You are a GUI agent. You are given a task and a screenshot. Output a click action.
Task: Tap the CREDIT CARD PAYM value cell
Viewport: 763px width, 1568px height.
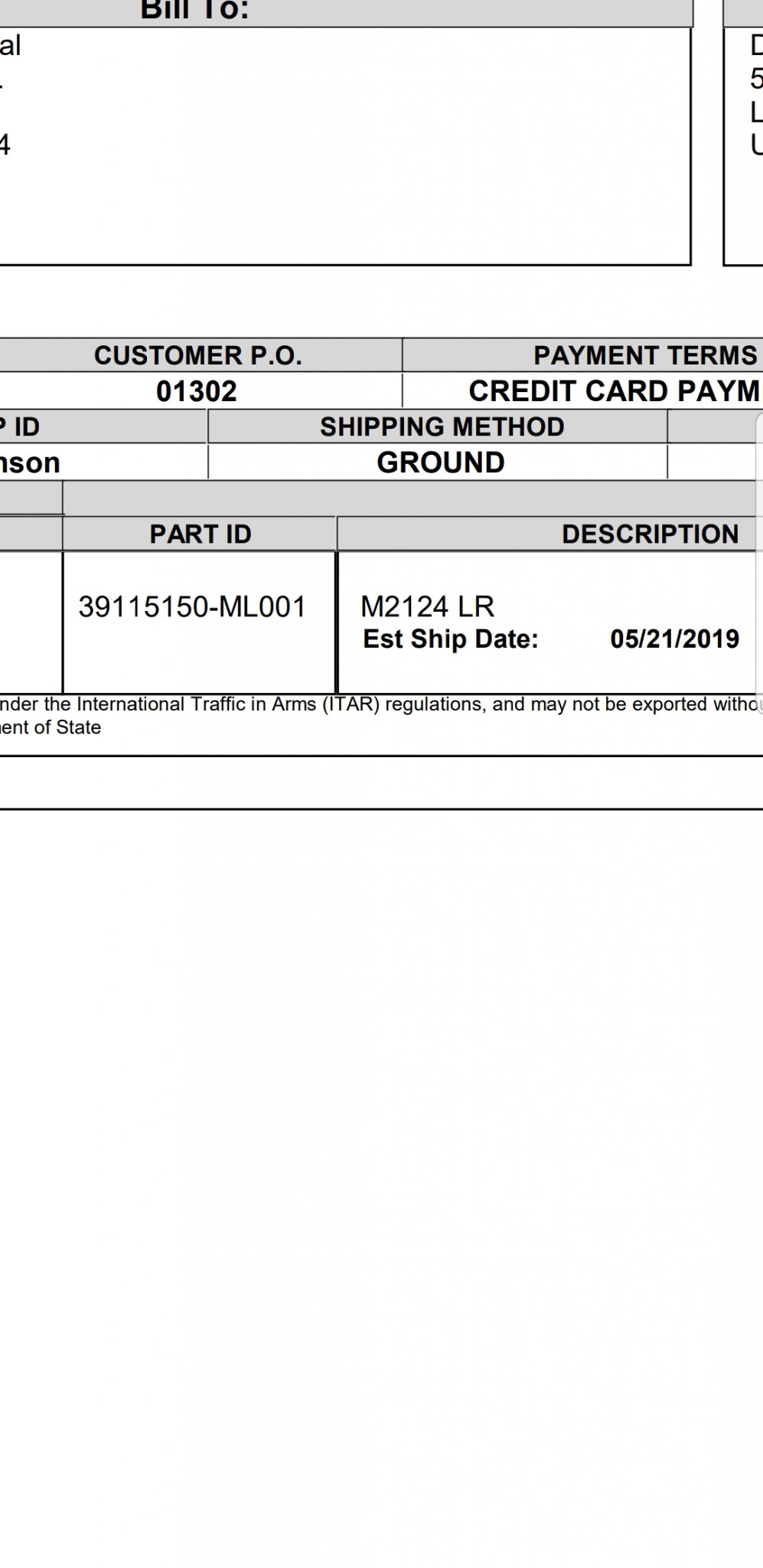coord(583,390)
